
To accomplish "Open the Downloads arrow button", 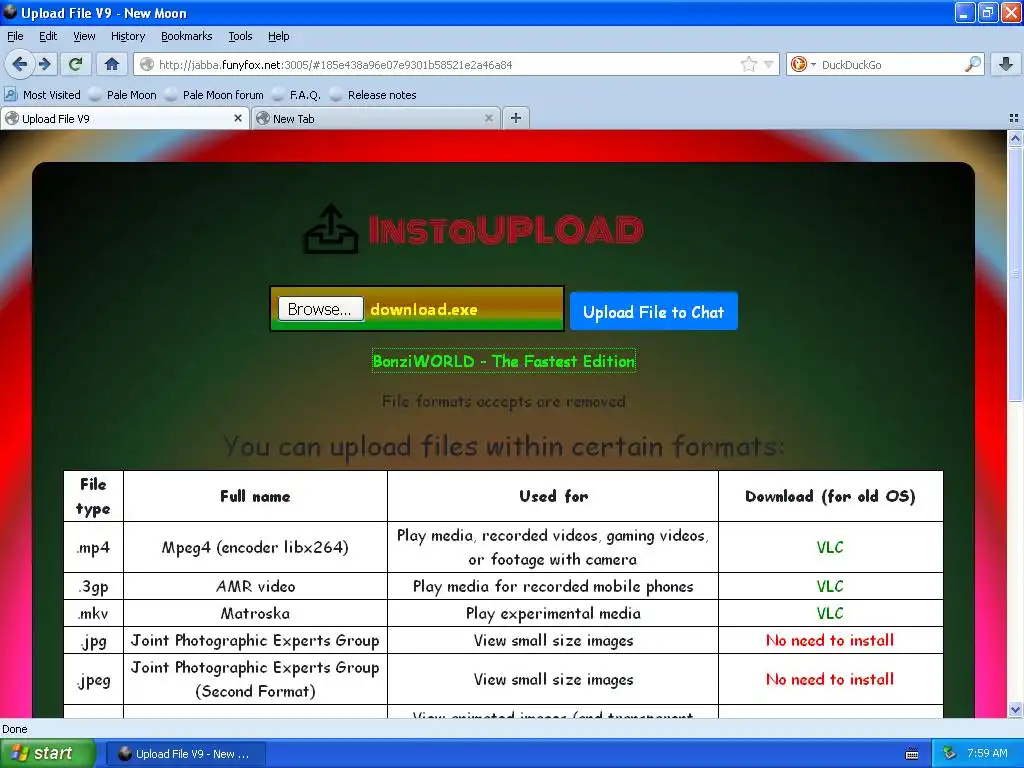I will coord(1006,64).
